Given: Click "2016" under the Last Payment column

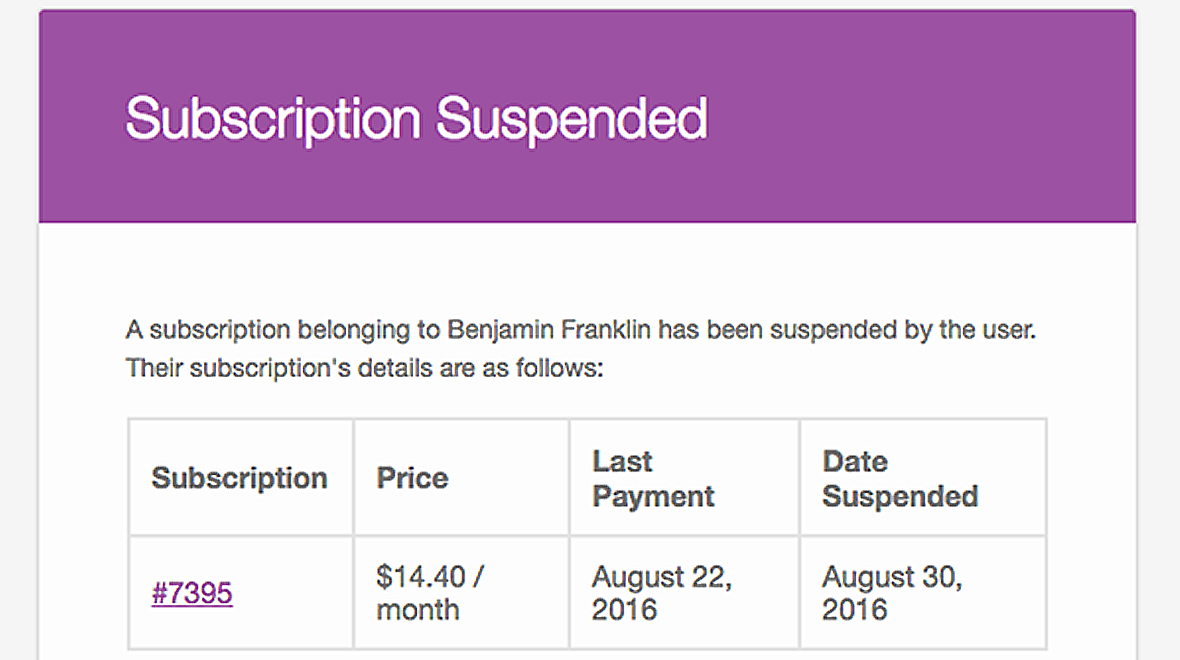Looking at the screenshot, I should tap(624, 609).
